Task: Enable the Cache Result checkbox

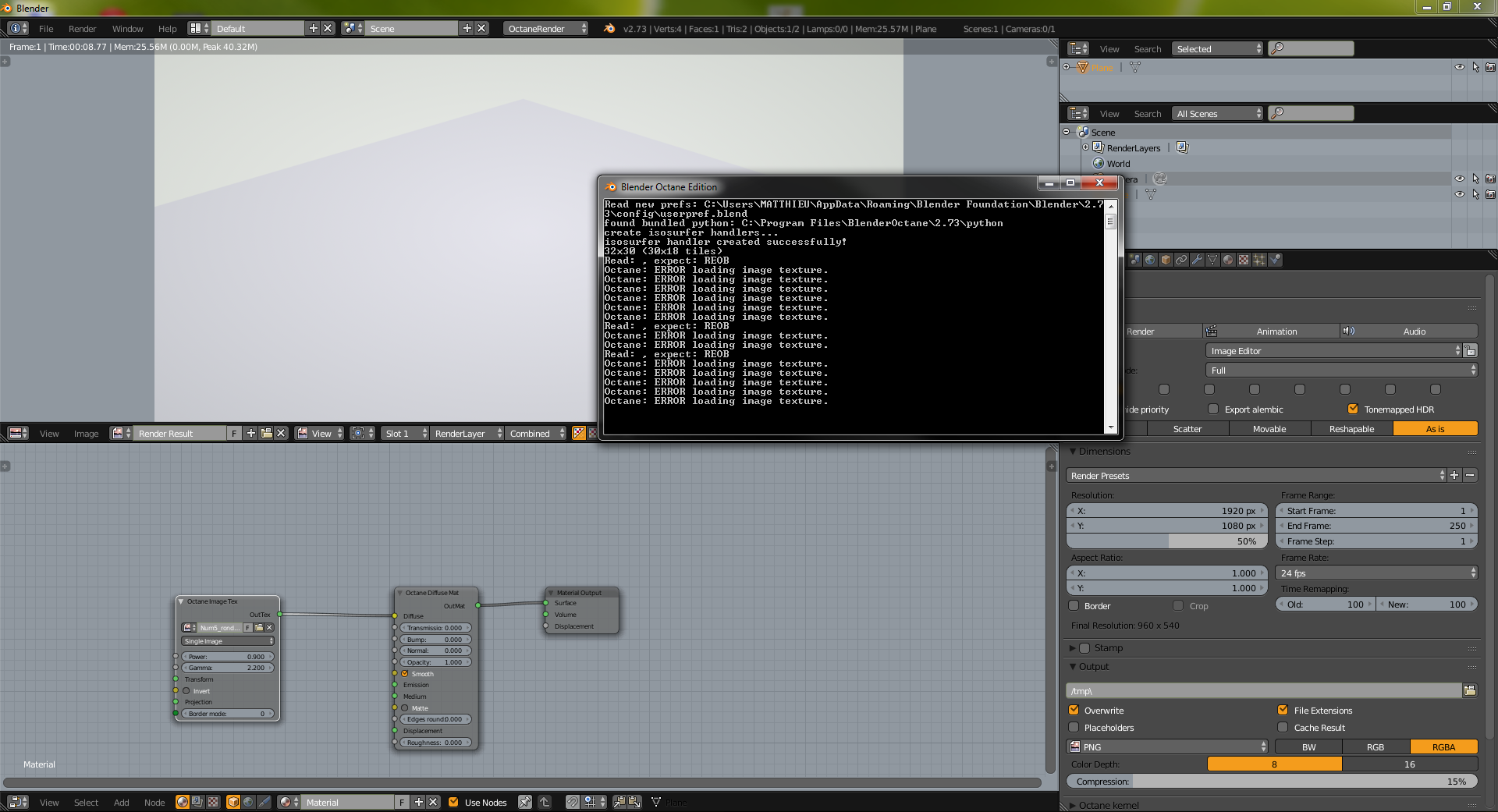Action: click(x=1283, y=728)
